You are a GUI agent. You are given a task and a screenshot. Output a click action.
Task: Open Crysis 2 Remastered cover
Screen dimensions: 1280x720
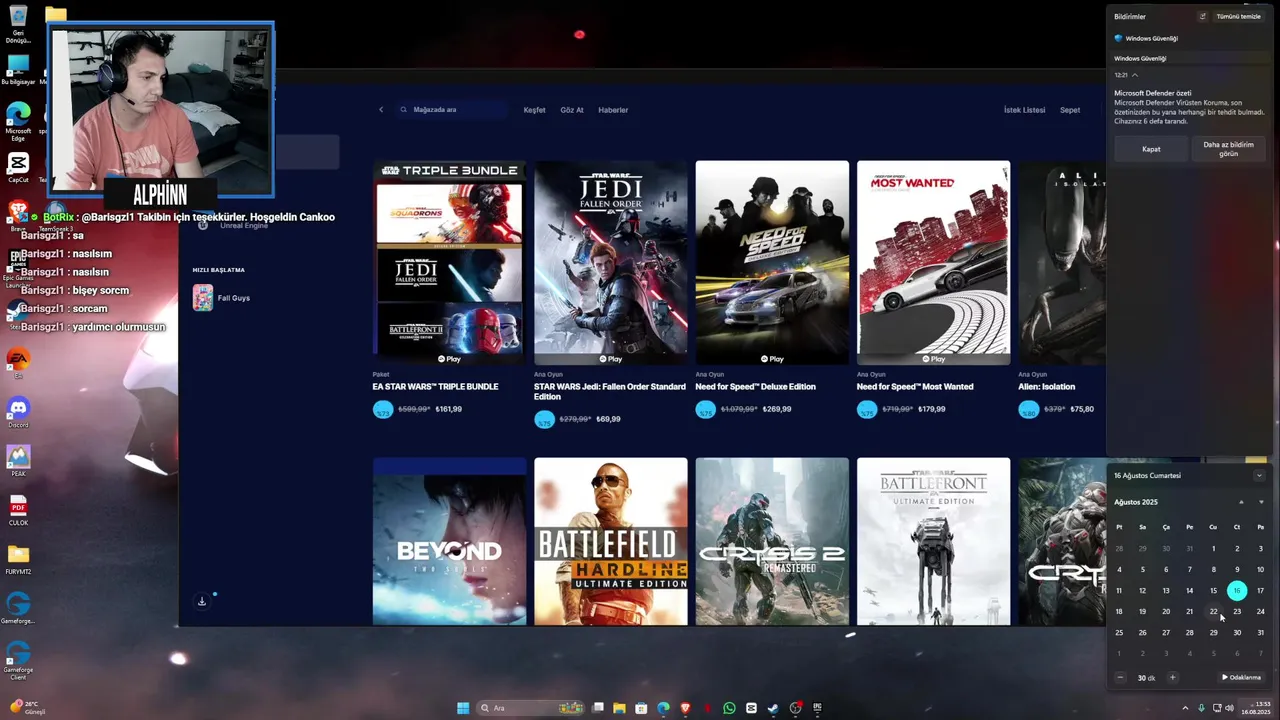tap(772, 541)
